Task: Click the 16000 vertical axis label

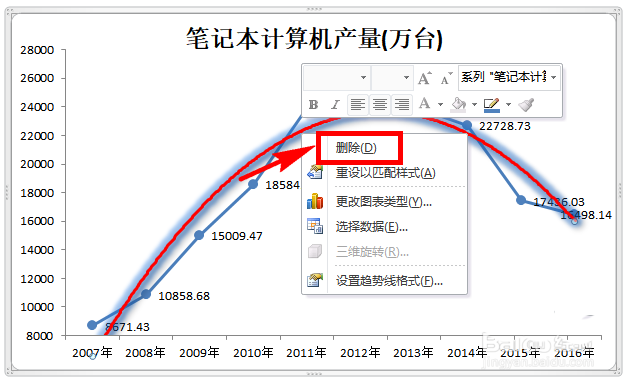Action: tap(37, 221)
